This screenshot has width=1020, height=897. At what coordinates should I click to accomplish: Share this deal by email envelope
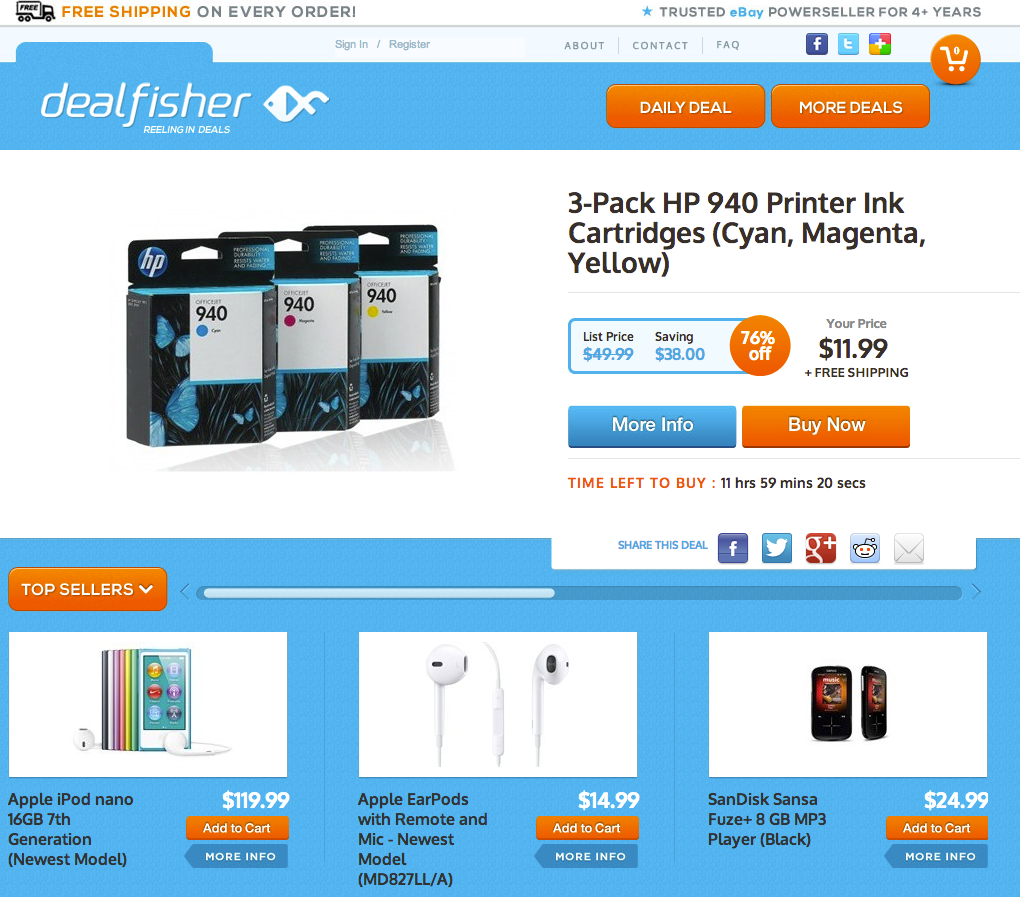pos(909,548)
